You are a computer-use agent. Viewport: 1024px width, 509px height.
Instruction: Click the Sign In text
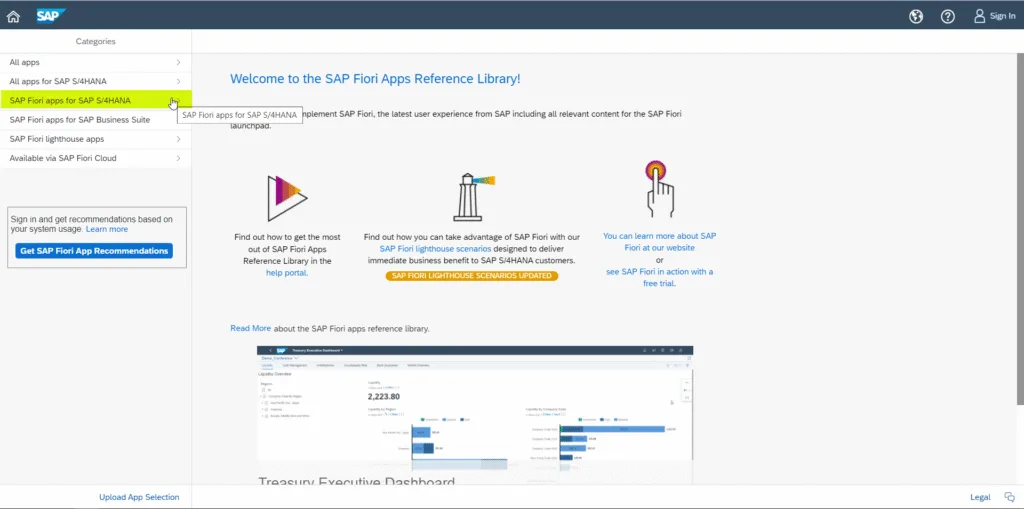[1002, 16]
